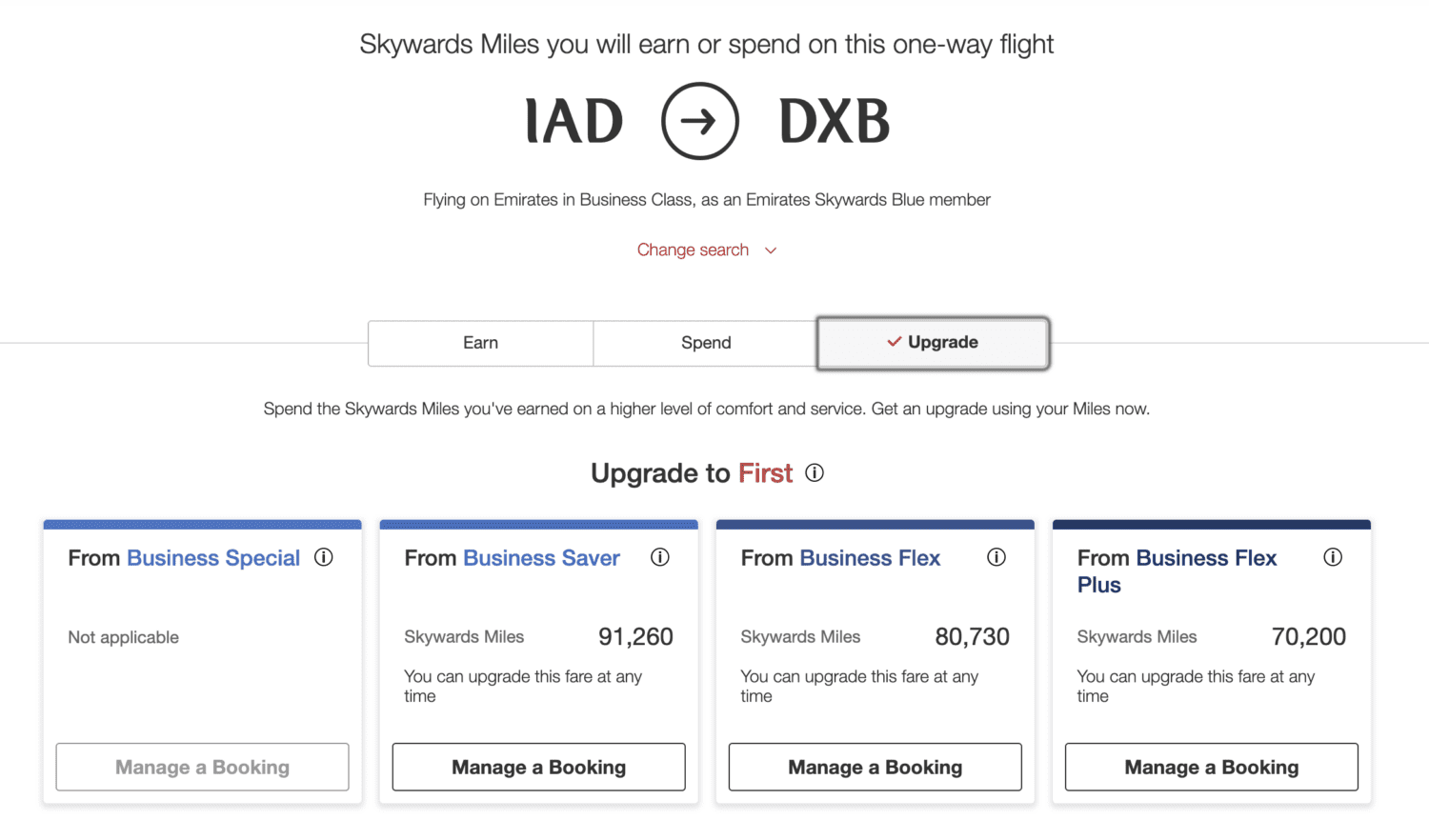Click the IAD airport code
Screen dimensions: 1429x840
pos(573,122)
